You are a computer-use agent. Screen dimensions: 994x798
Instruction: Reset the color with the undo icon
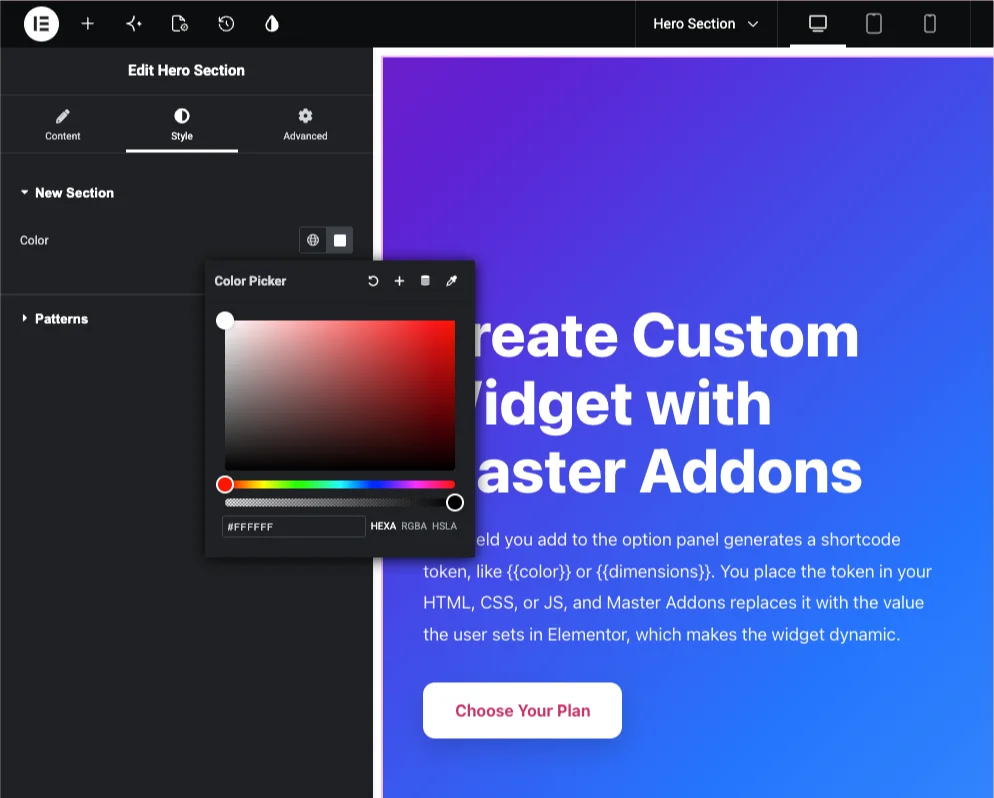coord(373,281)
